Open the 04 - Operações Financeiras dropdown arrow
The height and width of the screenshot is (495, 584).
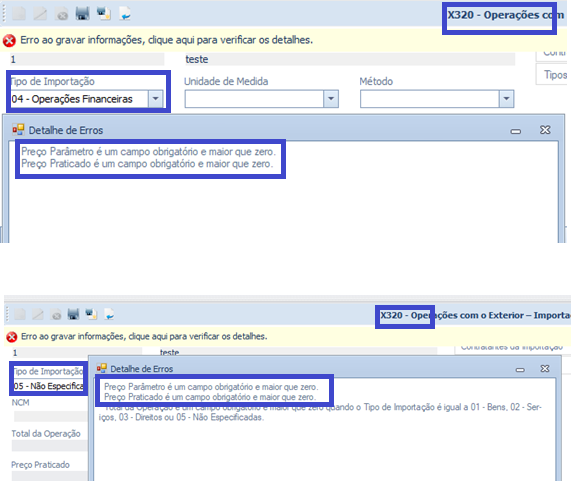pos(156,99)
